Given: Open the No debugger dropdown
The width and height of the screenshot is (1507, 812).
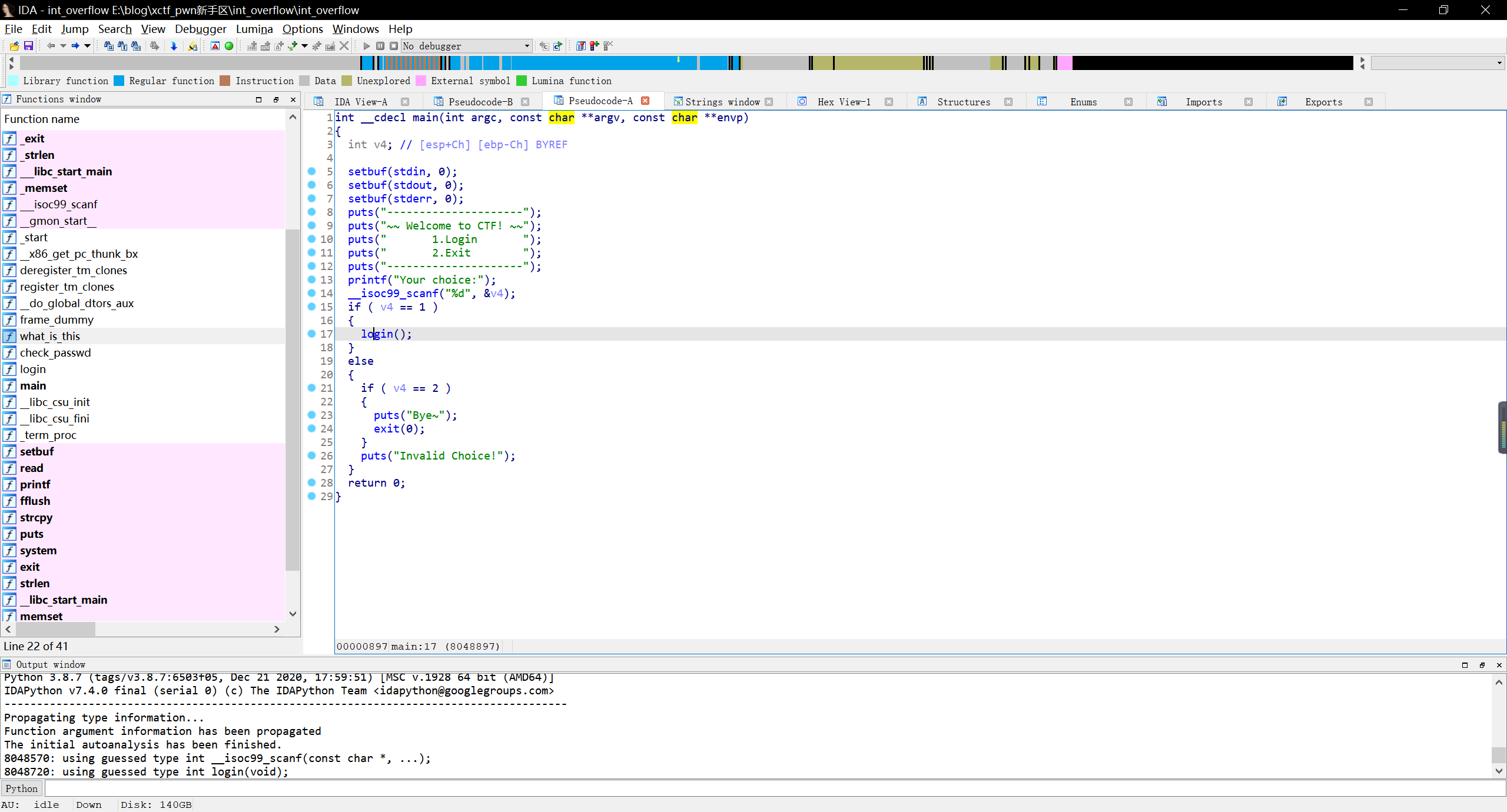Looking at the screenshot, I should coord(527,46).
